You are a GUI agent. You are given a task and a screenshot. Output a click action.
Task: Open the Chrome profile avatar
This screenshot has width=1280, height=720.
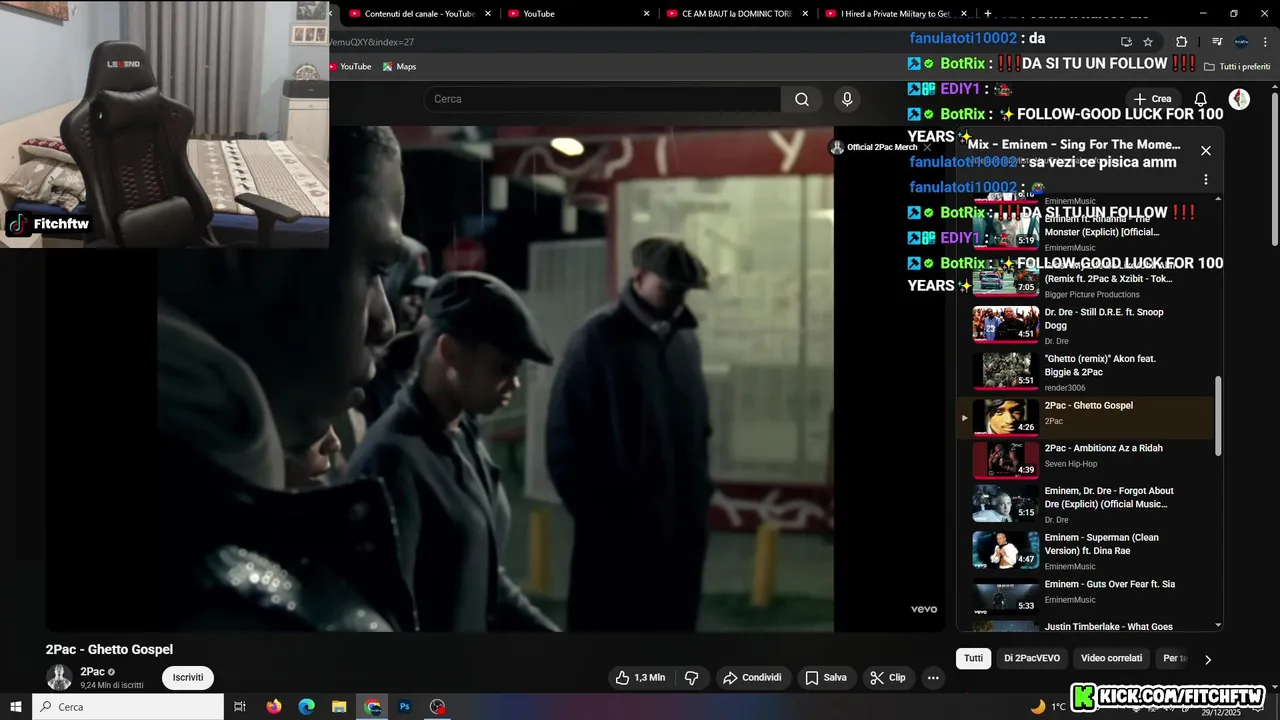pyautogui.click(x=1241, y=42)
